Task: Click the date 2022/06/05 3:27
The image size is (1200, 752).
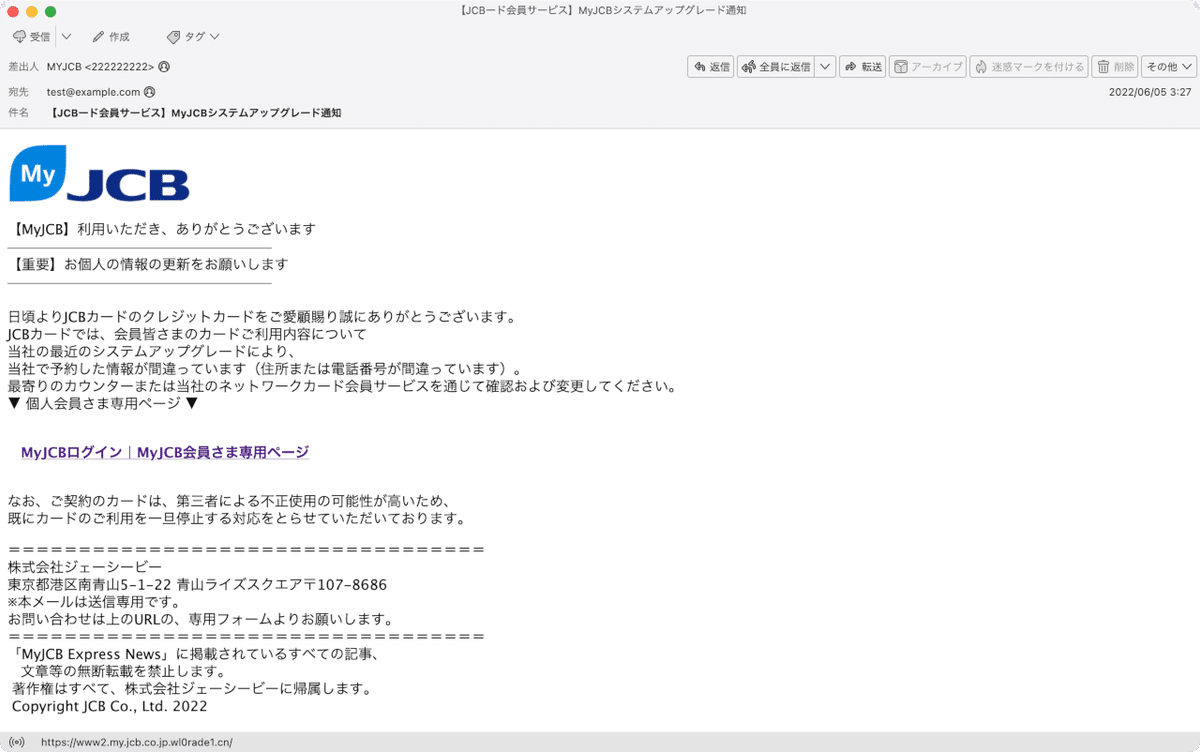Action: tap(1150, 91)
